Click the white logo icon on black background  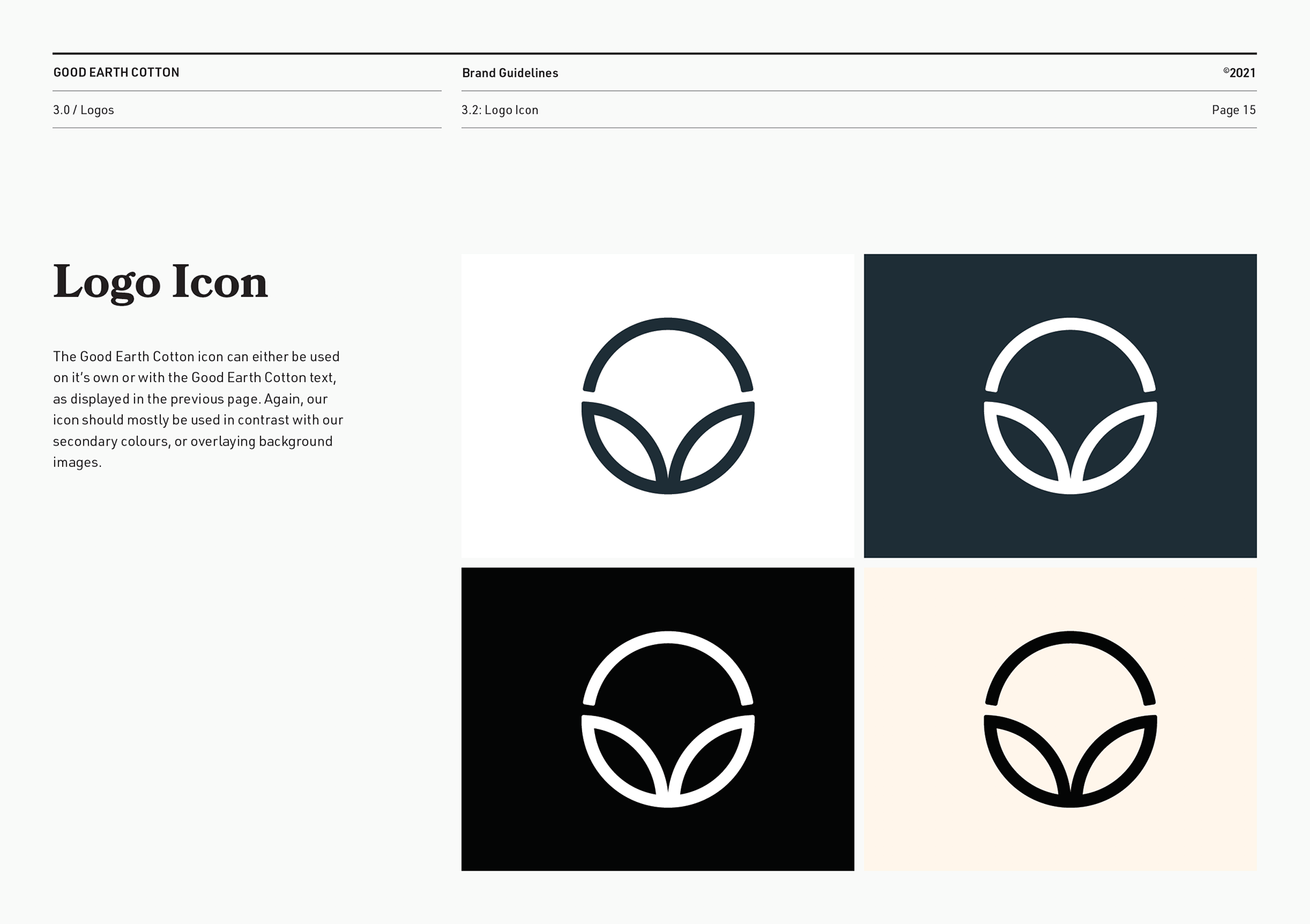click(667, 719)
